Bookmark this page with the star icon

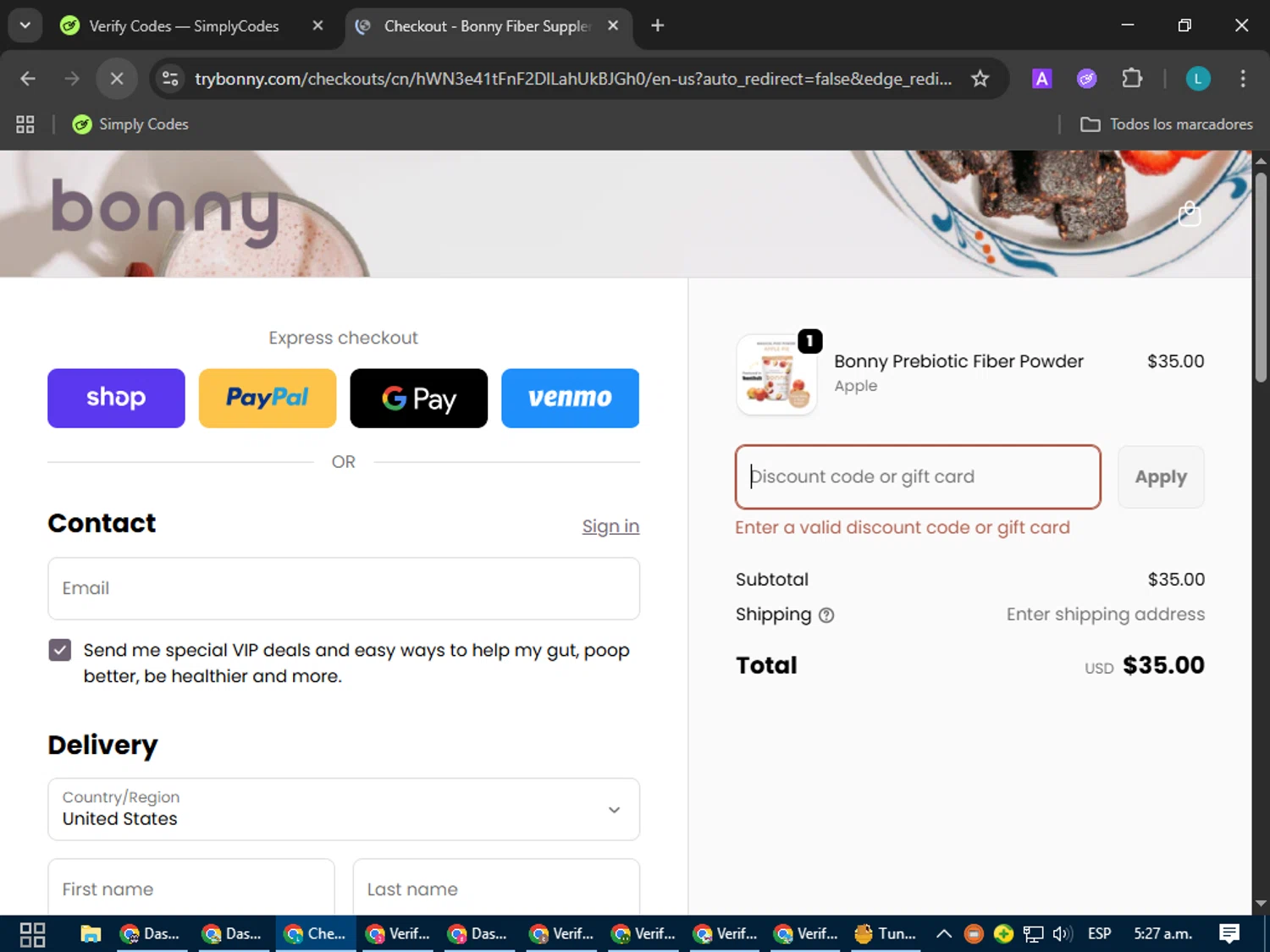[x=980, y=79]
